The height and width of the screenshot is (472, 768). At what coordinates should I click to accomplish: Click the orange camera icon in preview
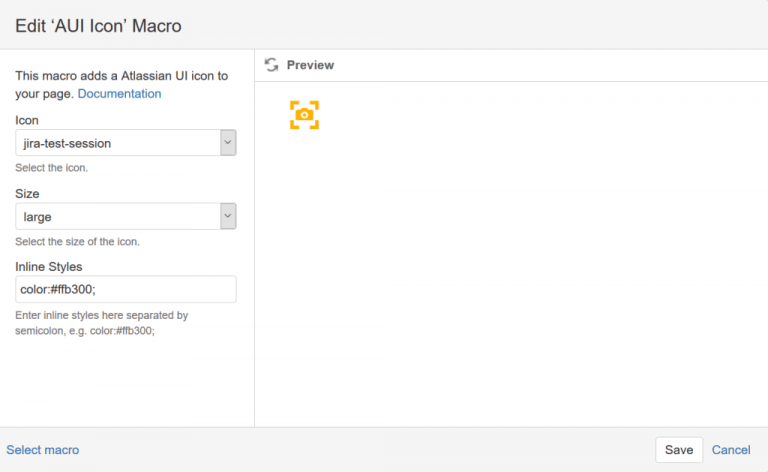coord(304,115)
